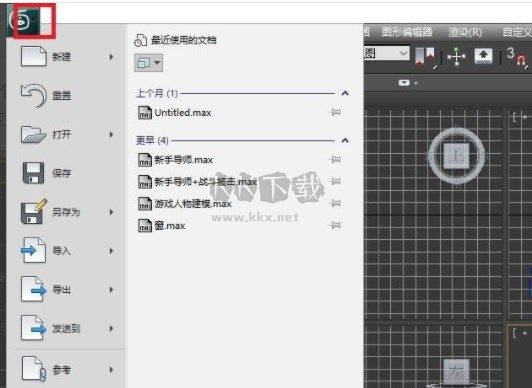The image size is (532, 388).
Task: Open the 新建 (New) menu entry
Action: point(66,57)
